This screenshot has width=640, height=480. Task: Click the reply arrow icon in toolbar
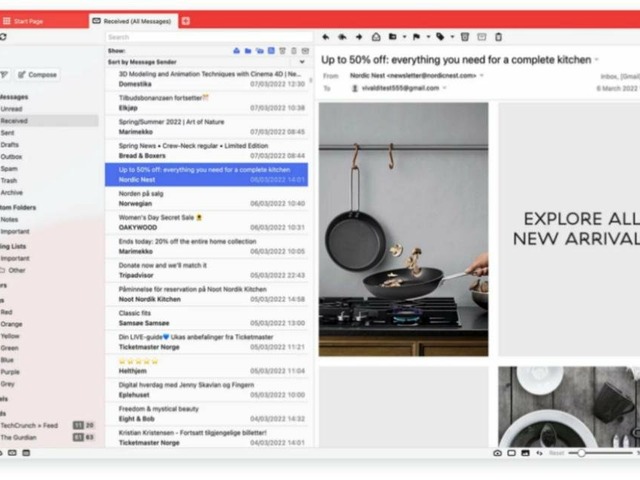326,37
